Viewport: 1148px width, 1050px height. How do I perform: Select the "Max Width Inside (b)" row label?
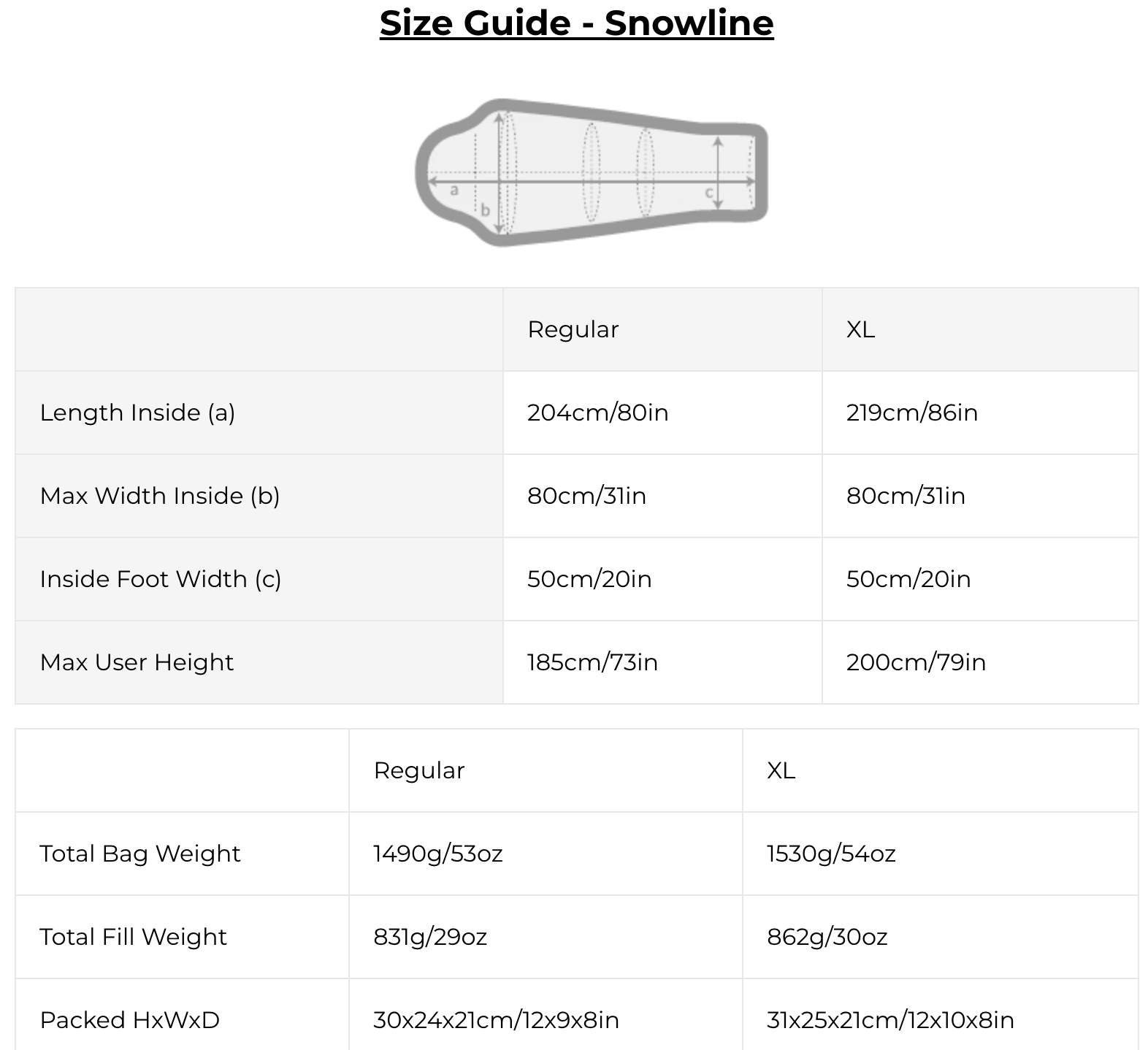[x=160, y=496]
